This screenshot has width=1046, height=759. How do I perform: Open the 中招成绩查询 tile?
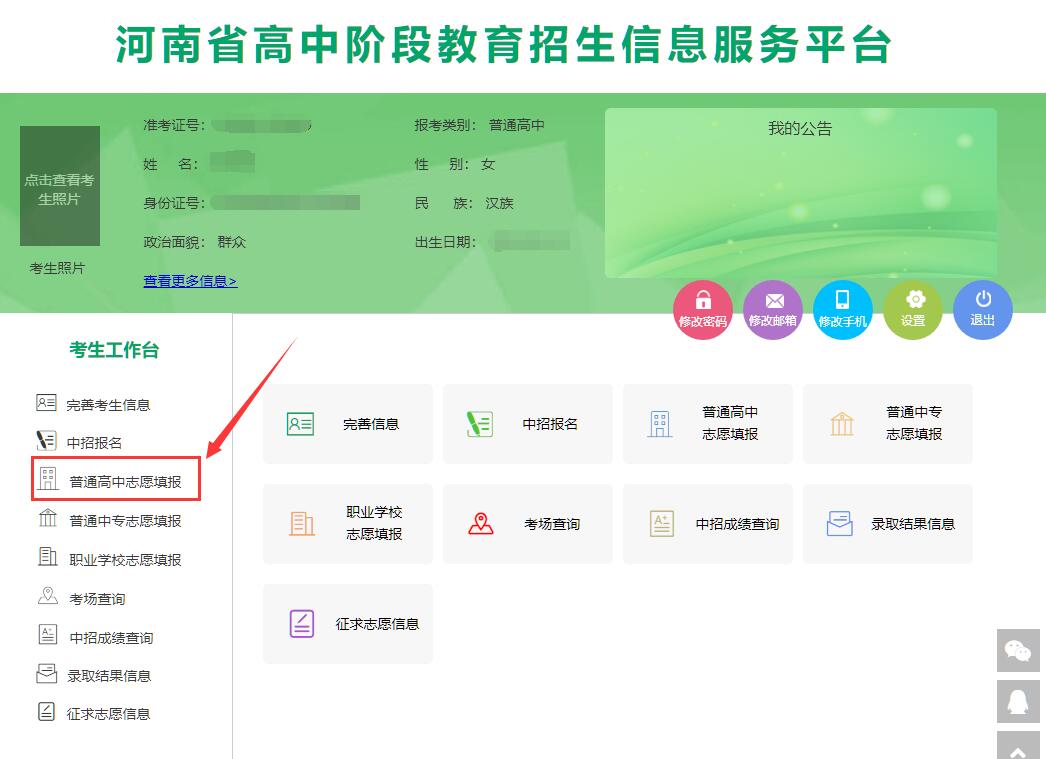pyautogui.click(x=708, y=524)
